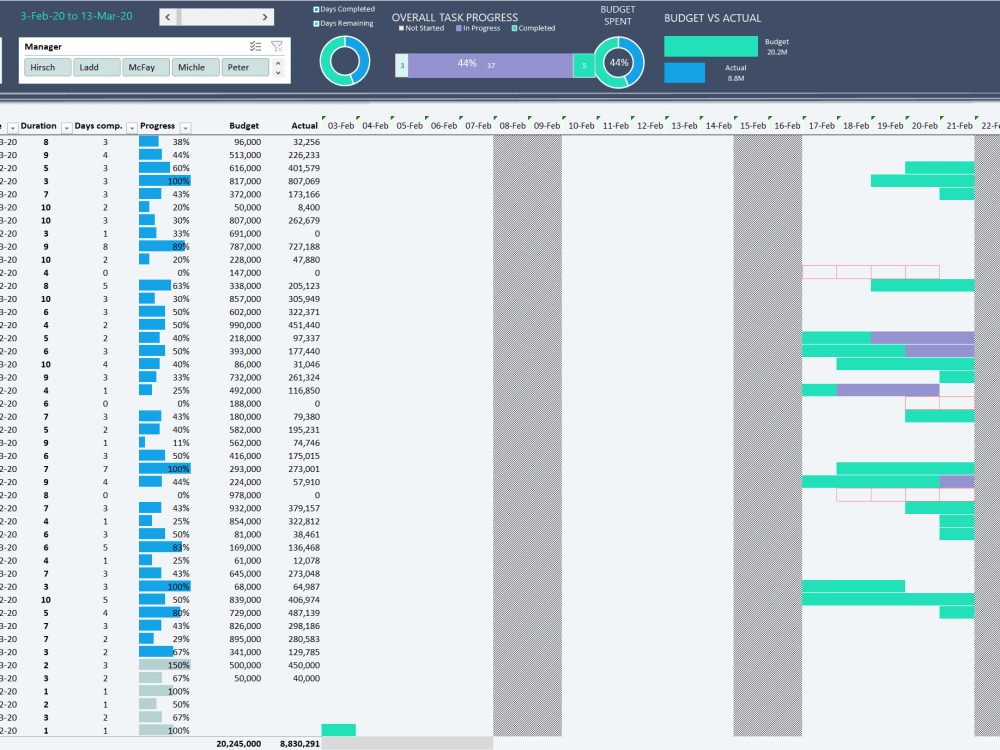Click the green Budget 20.2M bar
This screenshot has width=1000, height=750.
coord(711,47)
